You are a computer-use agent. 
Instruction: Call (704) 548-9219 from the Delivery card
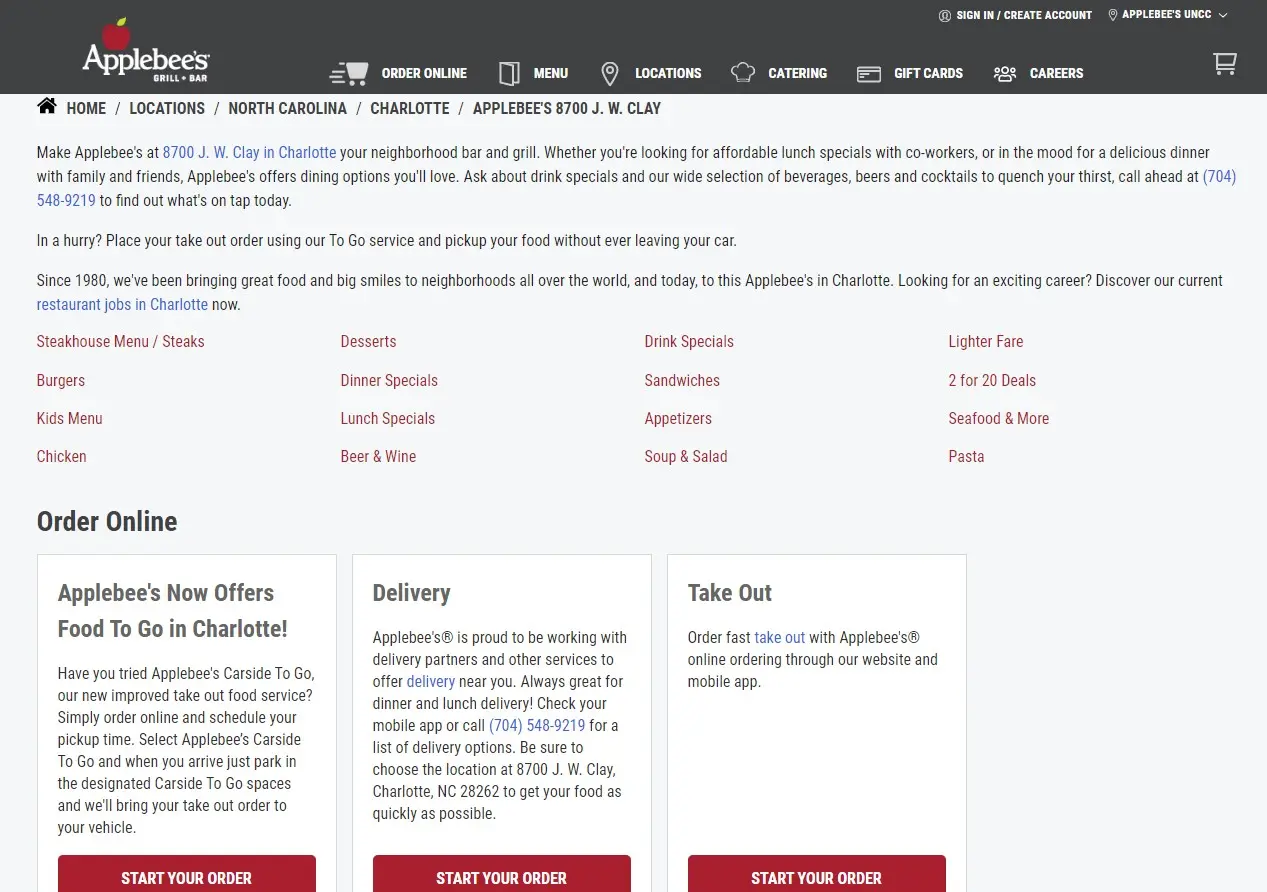(x=537, y=726)
